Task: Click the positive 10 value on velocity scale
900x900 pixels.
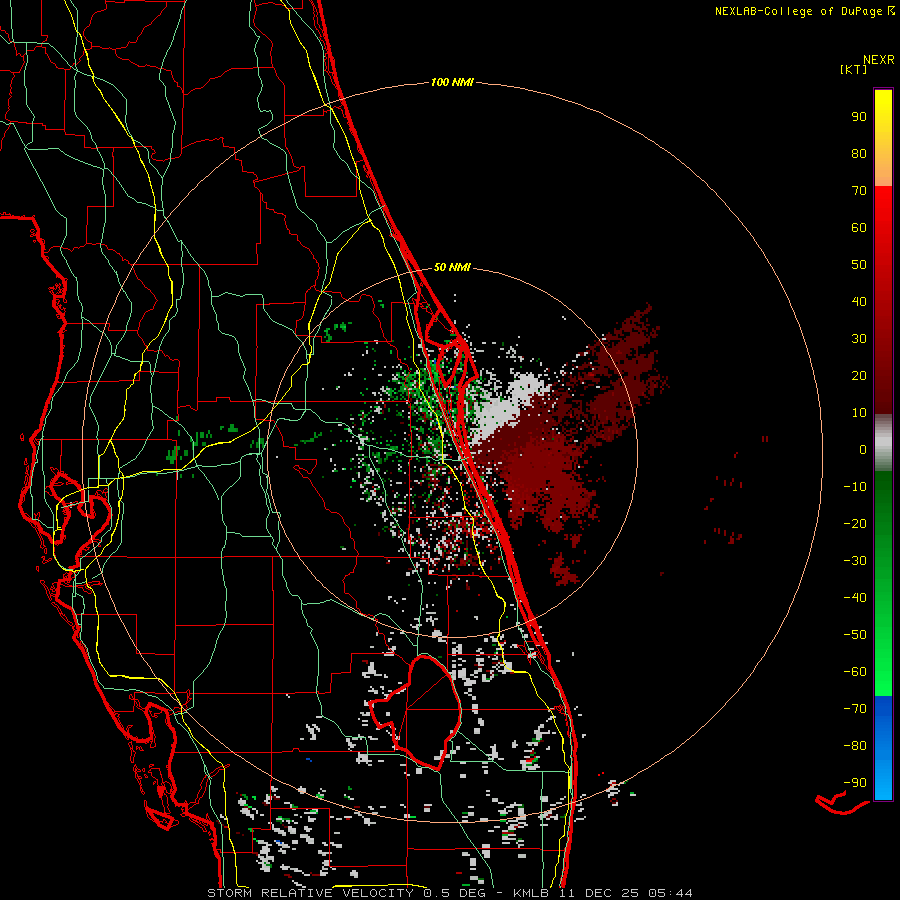Action: pyautogui.click(x=859, y=413)
